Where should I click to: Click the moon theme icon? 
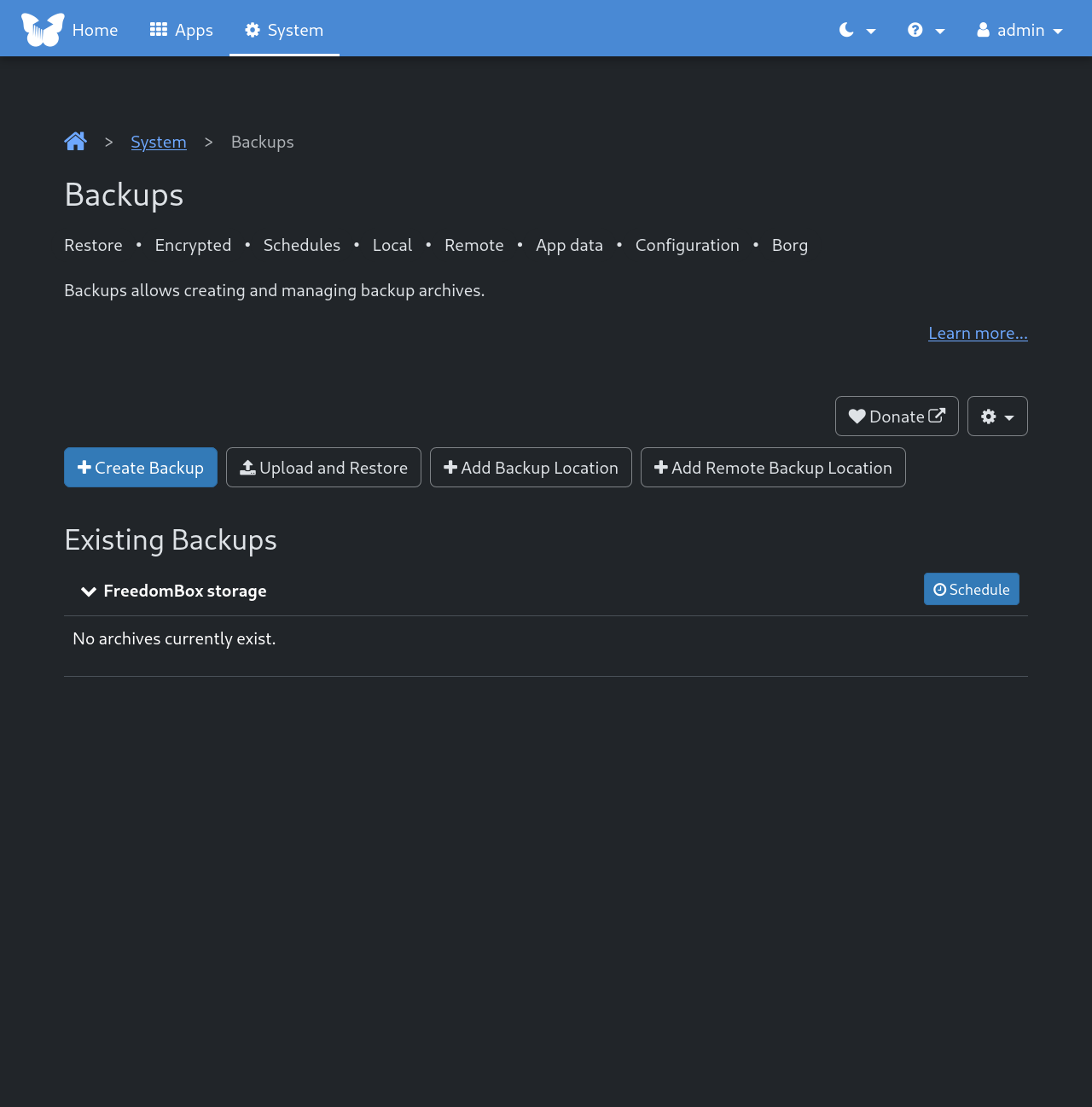846,30
